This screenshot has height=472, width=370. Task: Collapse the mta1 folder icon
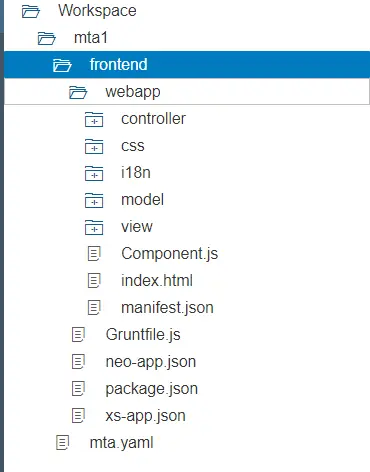(x=46, y=38)
